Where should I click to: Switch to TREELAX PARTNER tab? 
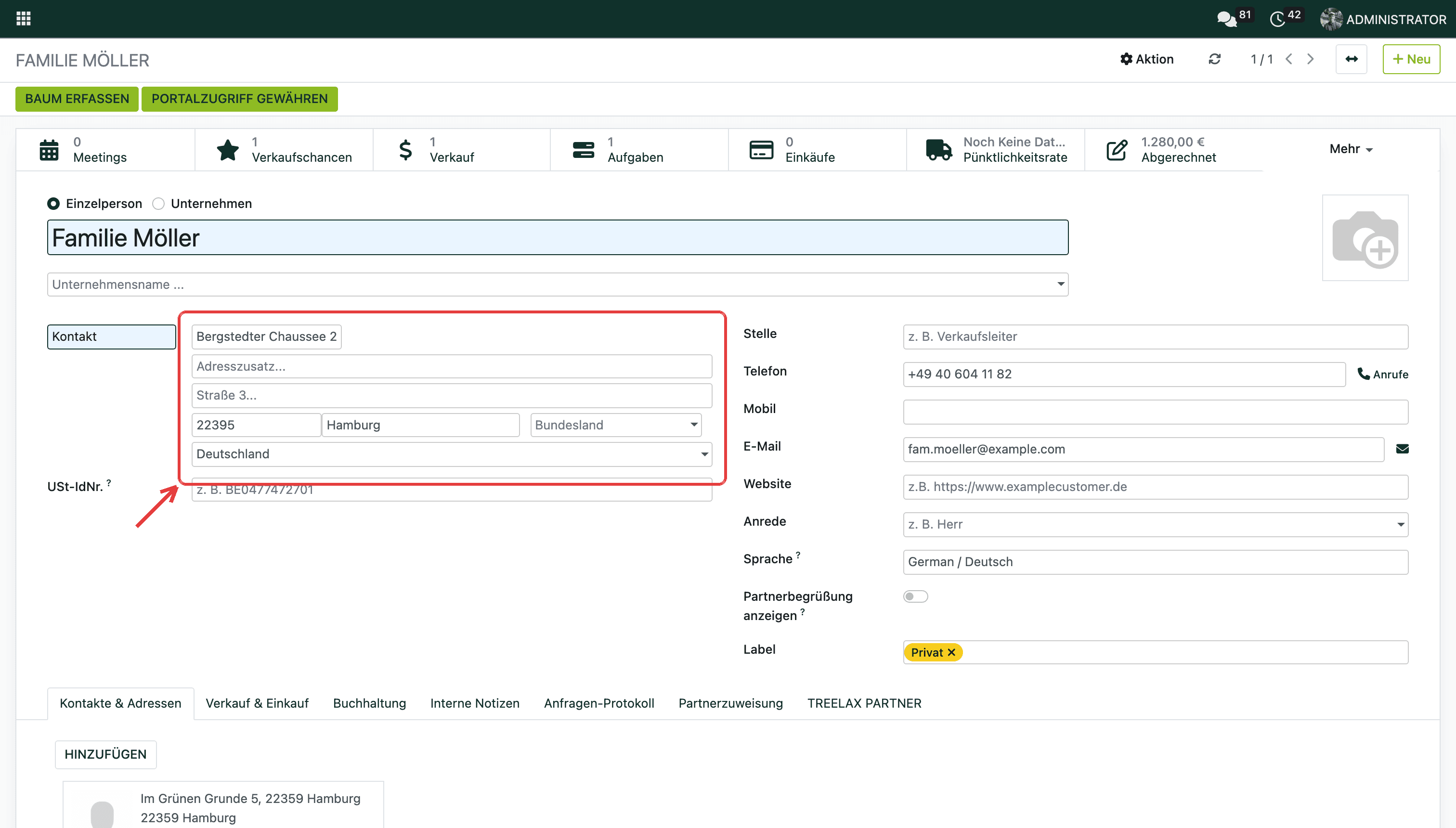(864, 703)
